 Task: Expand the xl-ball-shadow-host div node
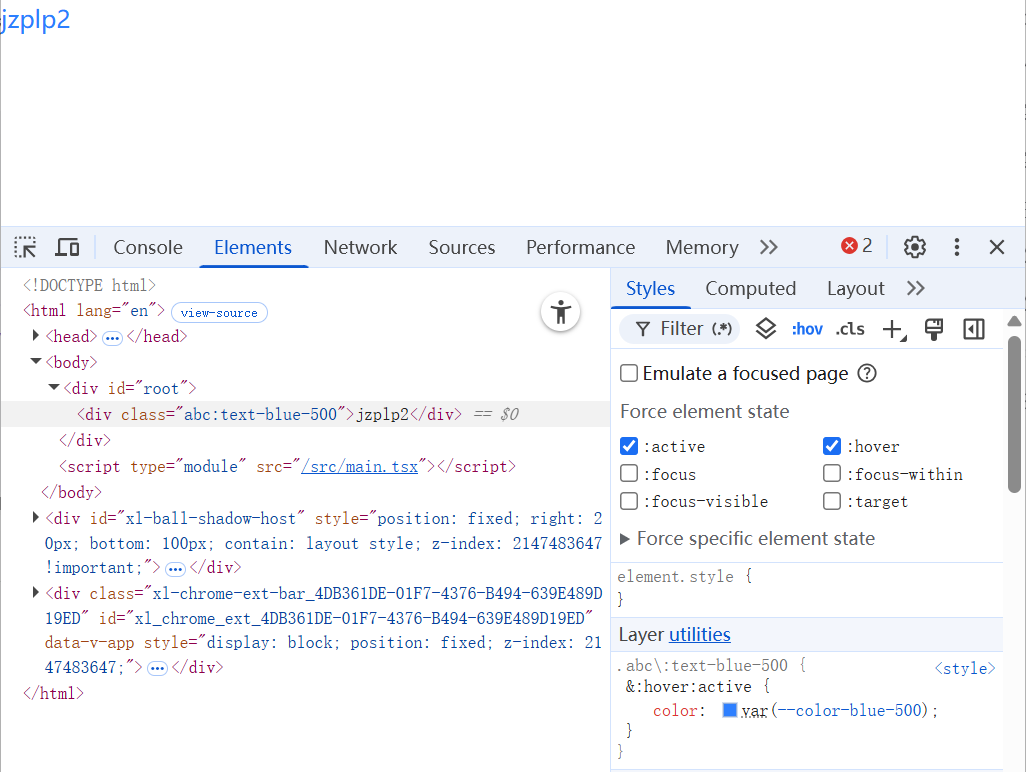[36, 518]
